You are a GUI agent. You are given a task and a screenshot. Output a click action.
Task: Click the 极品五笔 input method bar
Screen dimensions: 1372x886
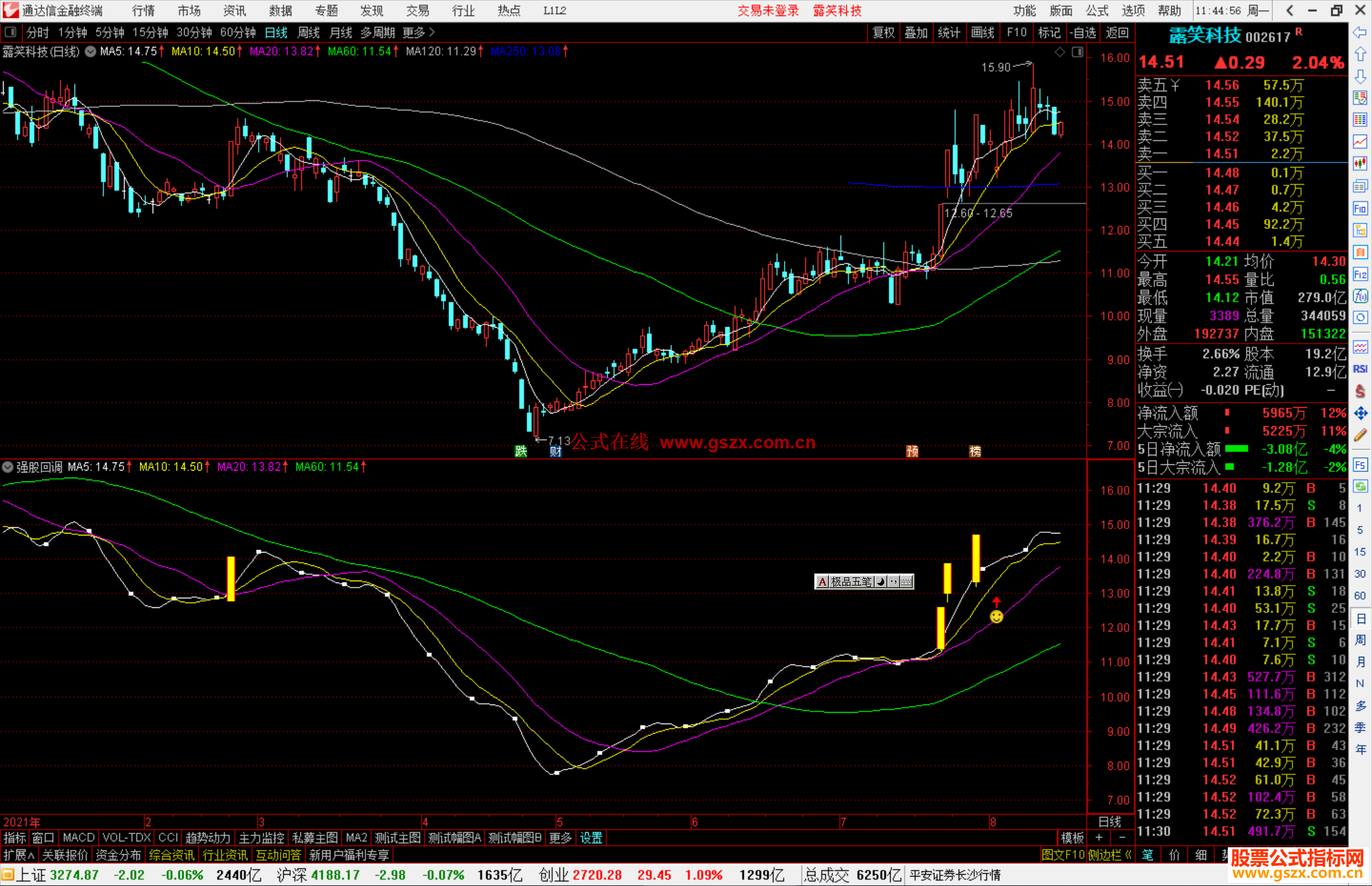864,582
